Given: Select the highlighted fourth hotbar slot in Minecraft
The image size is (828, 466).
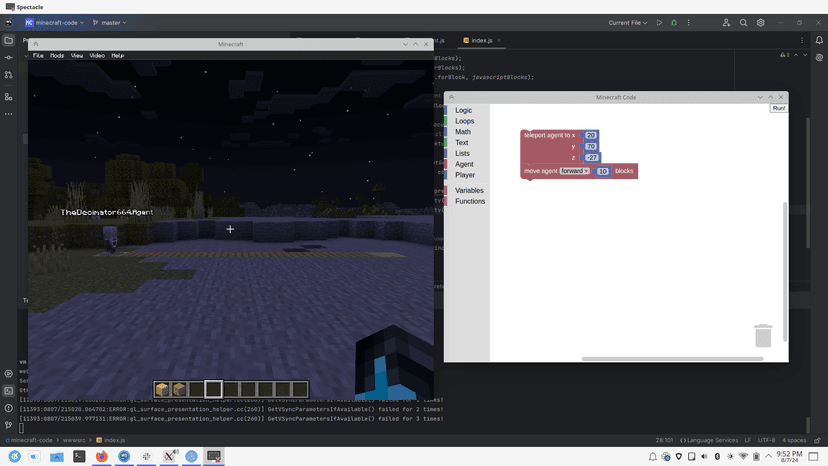Looking at the screenshot, I should 214,389.
